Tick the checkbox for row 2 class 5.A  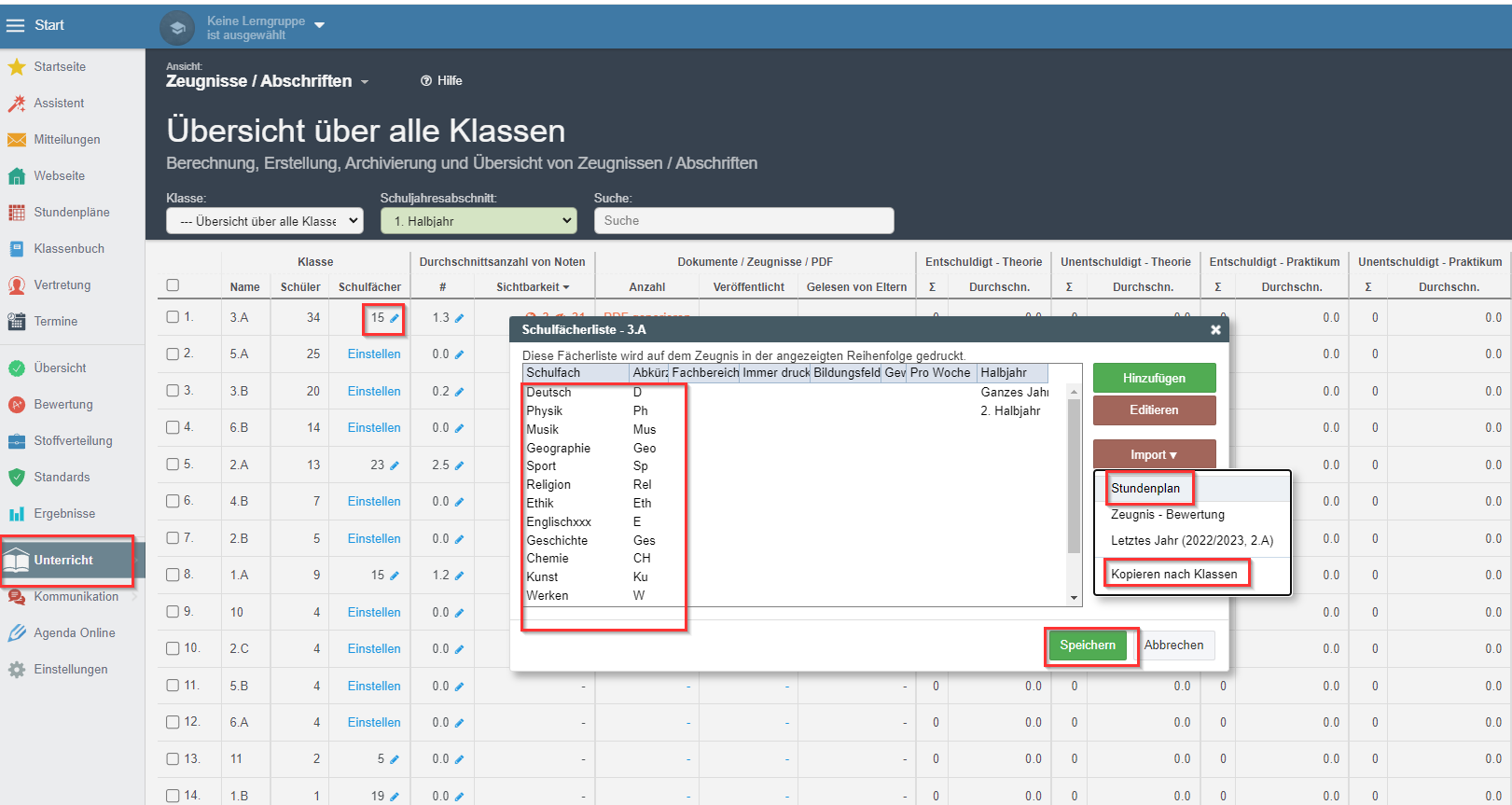click(173, 354)
